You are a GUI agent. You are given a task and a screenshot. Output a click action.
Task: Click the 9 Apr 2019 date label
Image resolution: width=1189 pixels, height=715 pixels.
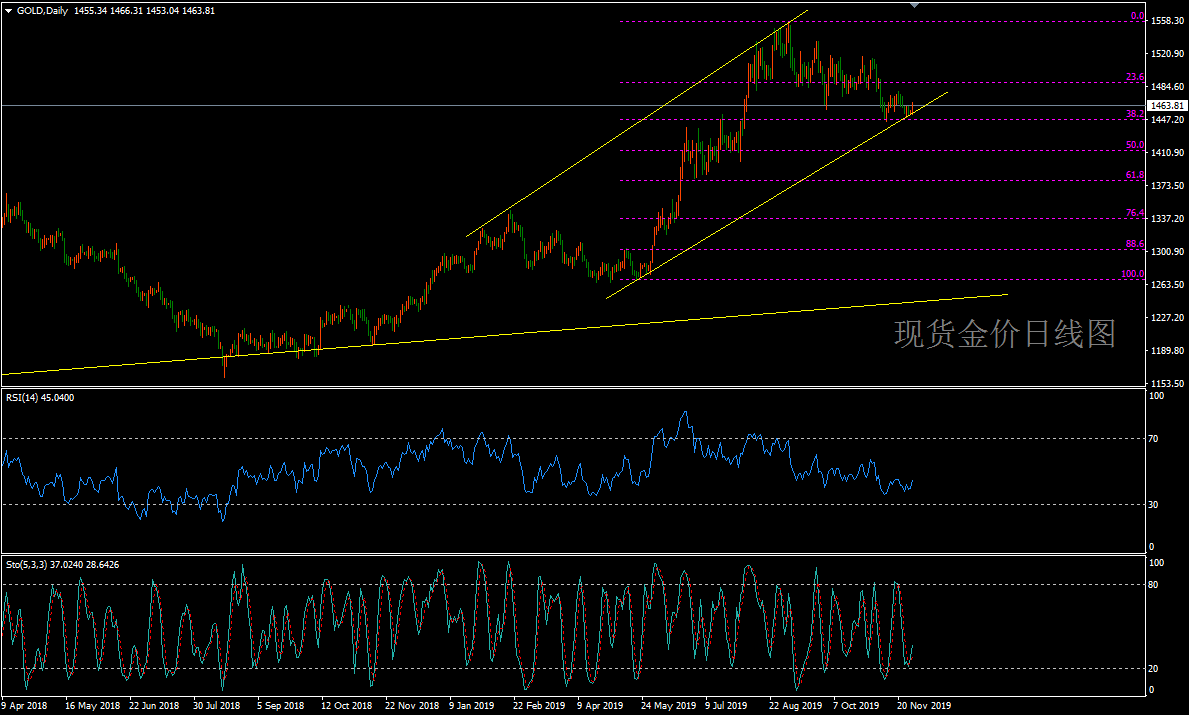tap(600, 706)
